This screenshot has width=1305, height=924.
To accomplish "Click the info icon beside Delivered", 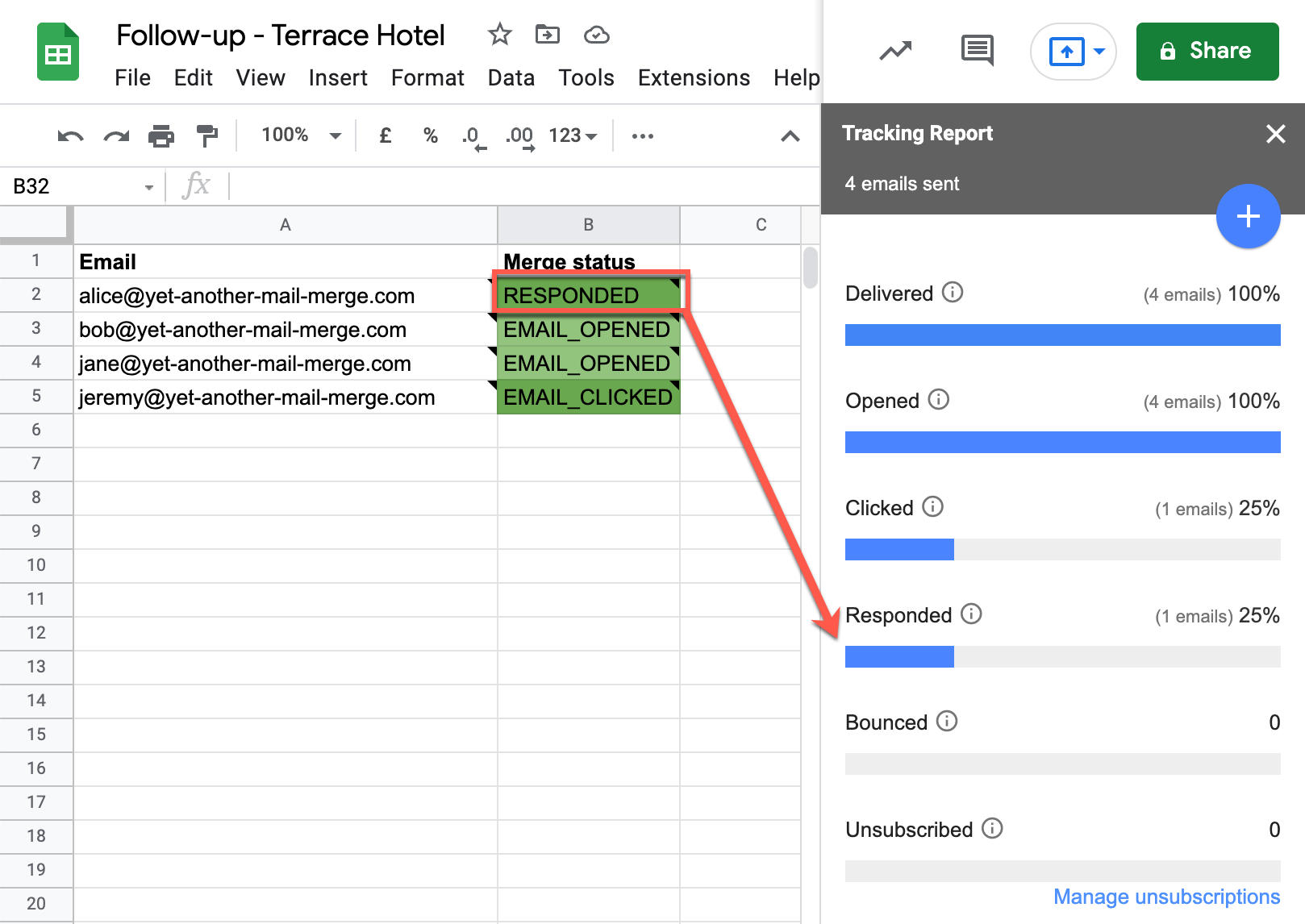I will (953, 293).
